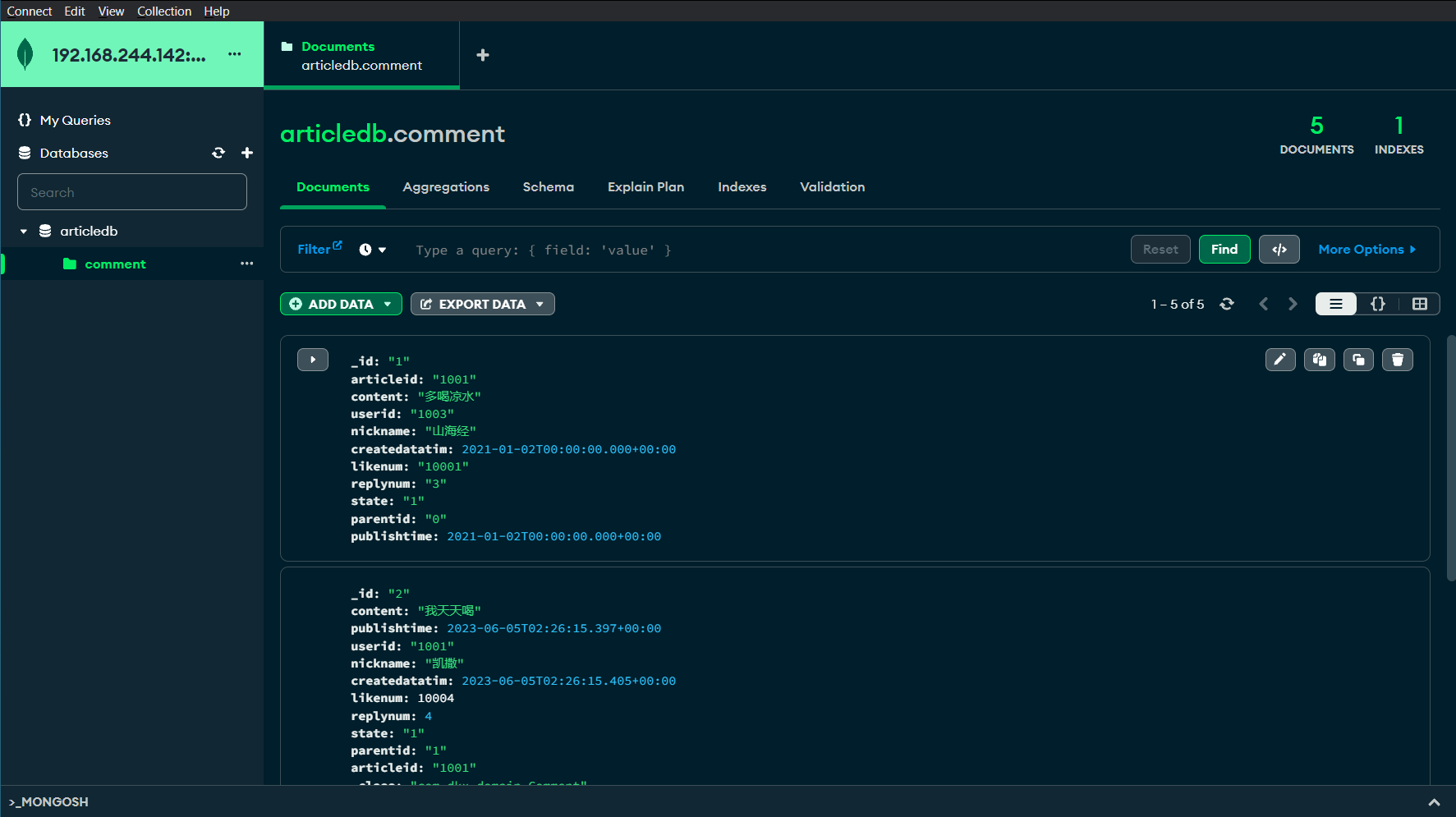Click the articledb.comment namespace heading
The height and width of the screenshot is (817, 1456).
393,134
